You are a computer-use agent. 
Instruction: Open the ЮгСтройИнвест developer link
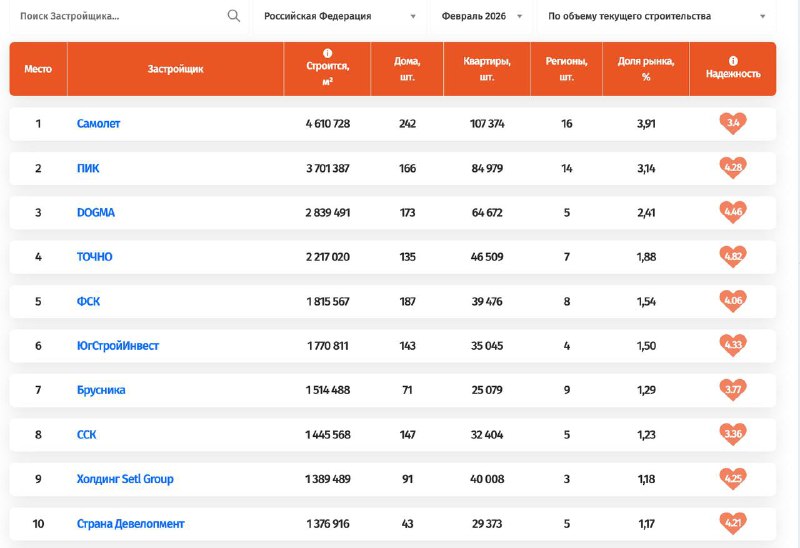pyautogui.click(x=117, y=346)
